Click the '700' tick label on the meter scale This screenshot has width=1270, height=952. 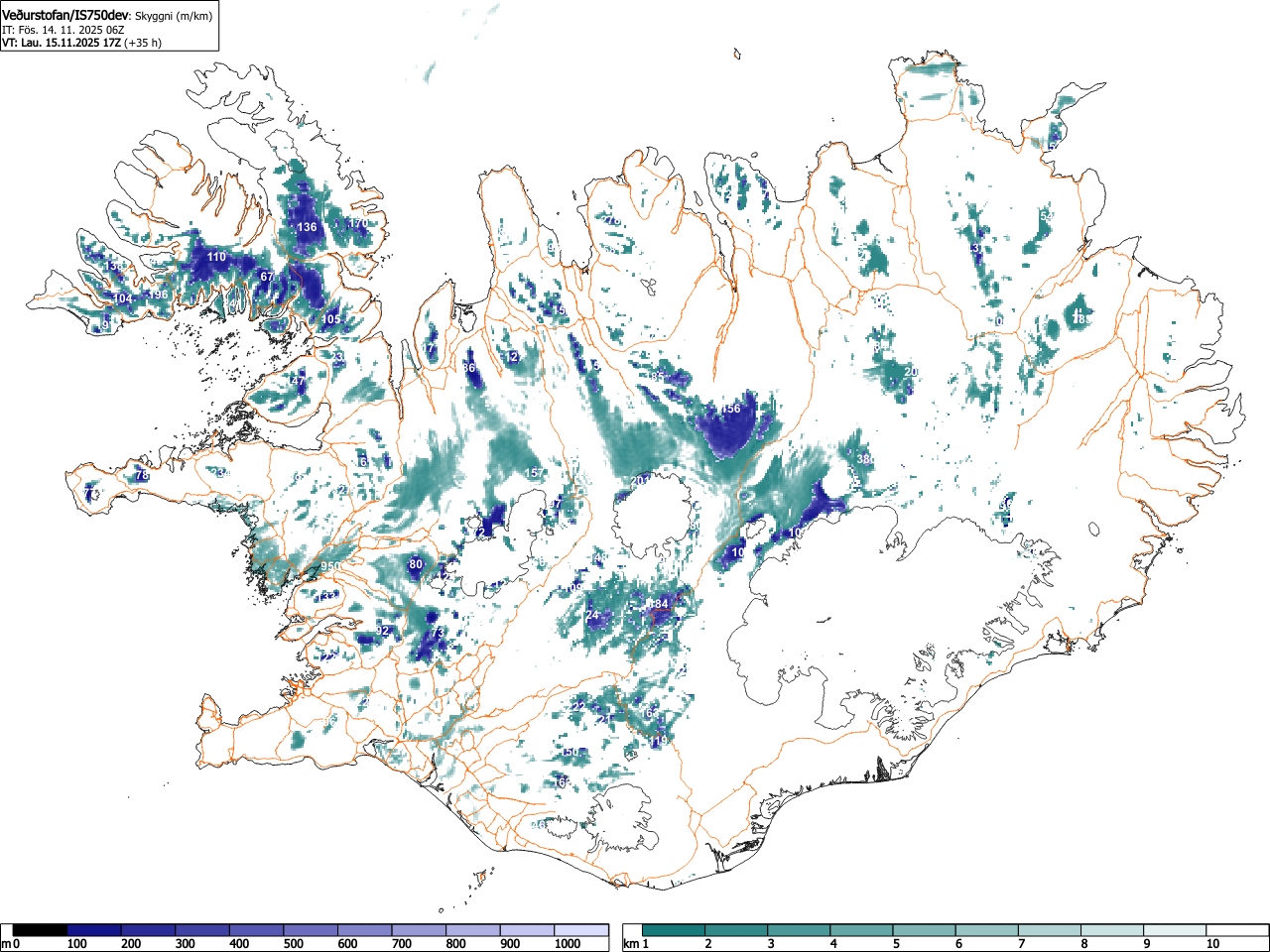tap(402, 944)
